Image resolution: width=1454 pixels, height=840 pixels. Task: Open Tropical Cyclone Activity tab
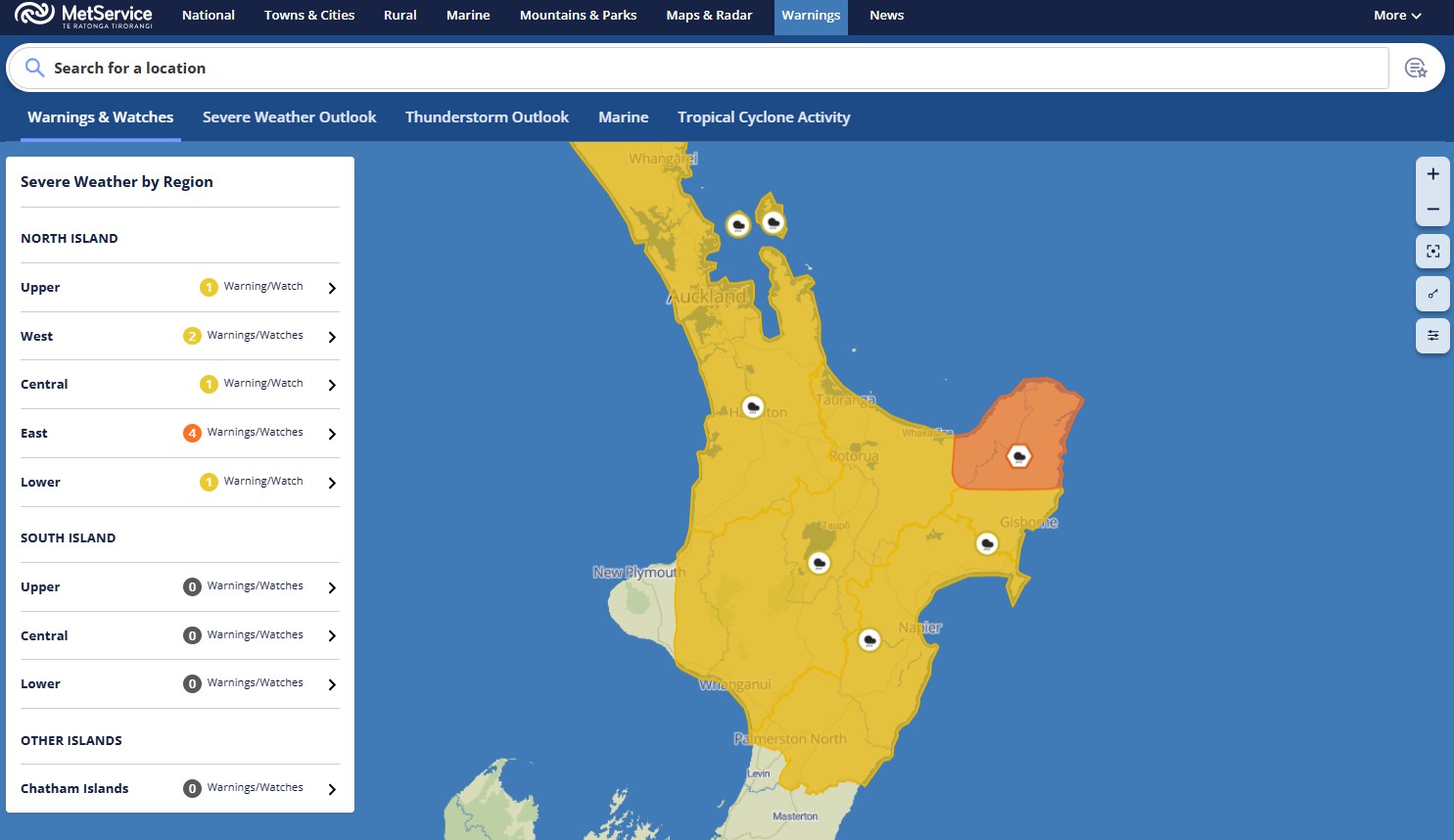click(x=764, y=117)
